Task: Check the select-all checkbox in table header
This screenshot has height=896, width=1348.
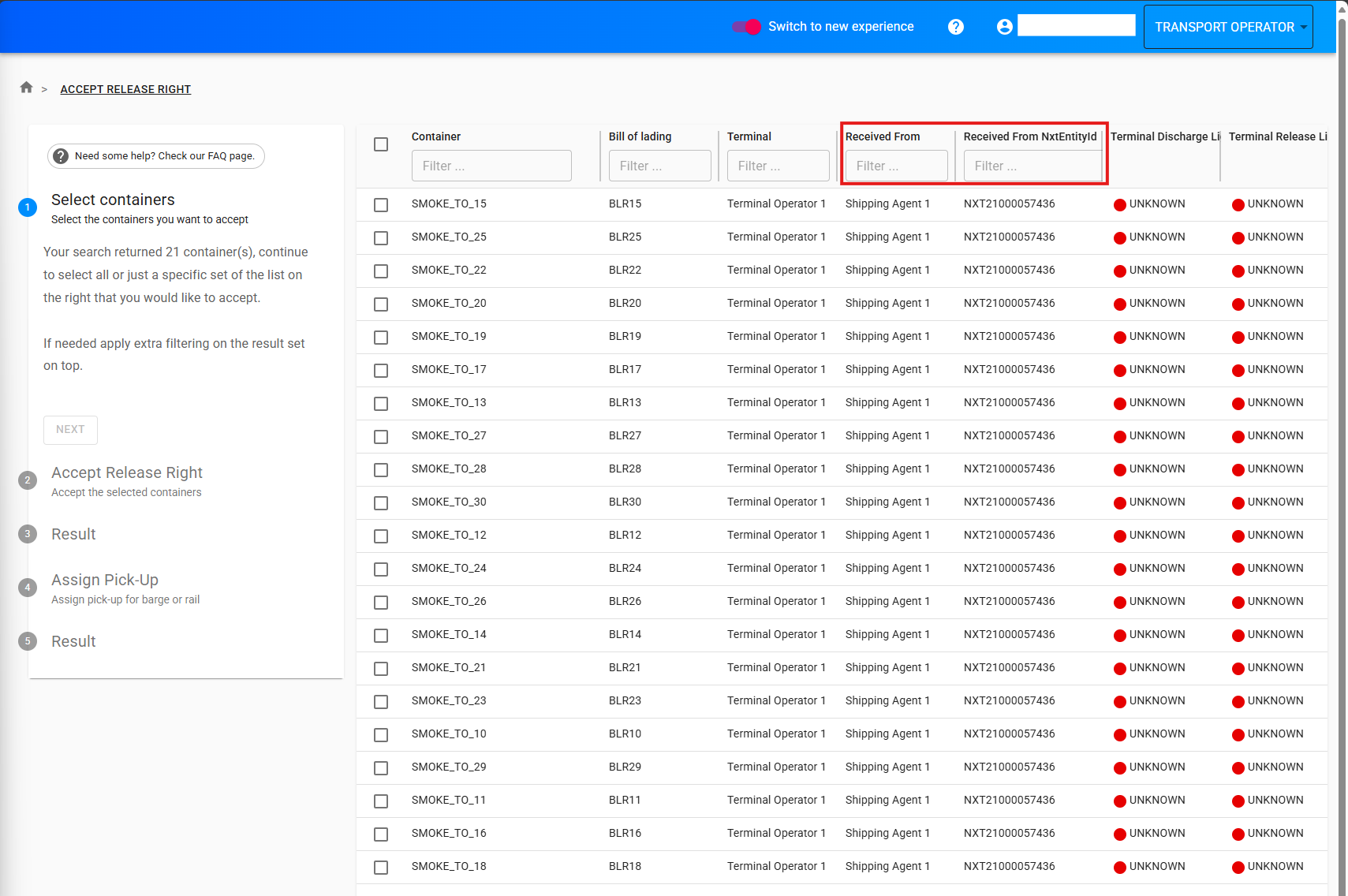Action: [381, 144]
